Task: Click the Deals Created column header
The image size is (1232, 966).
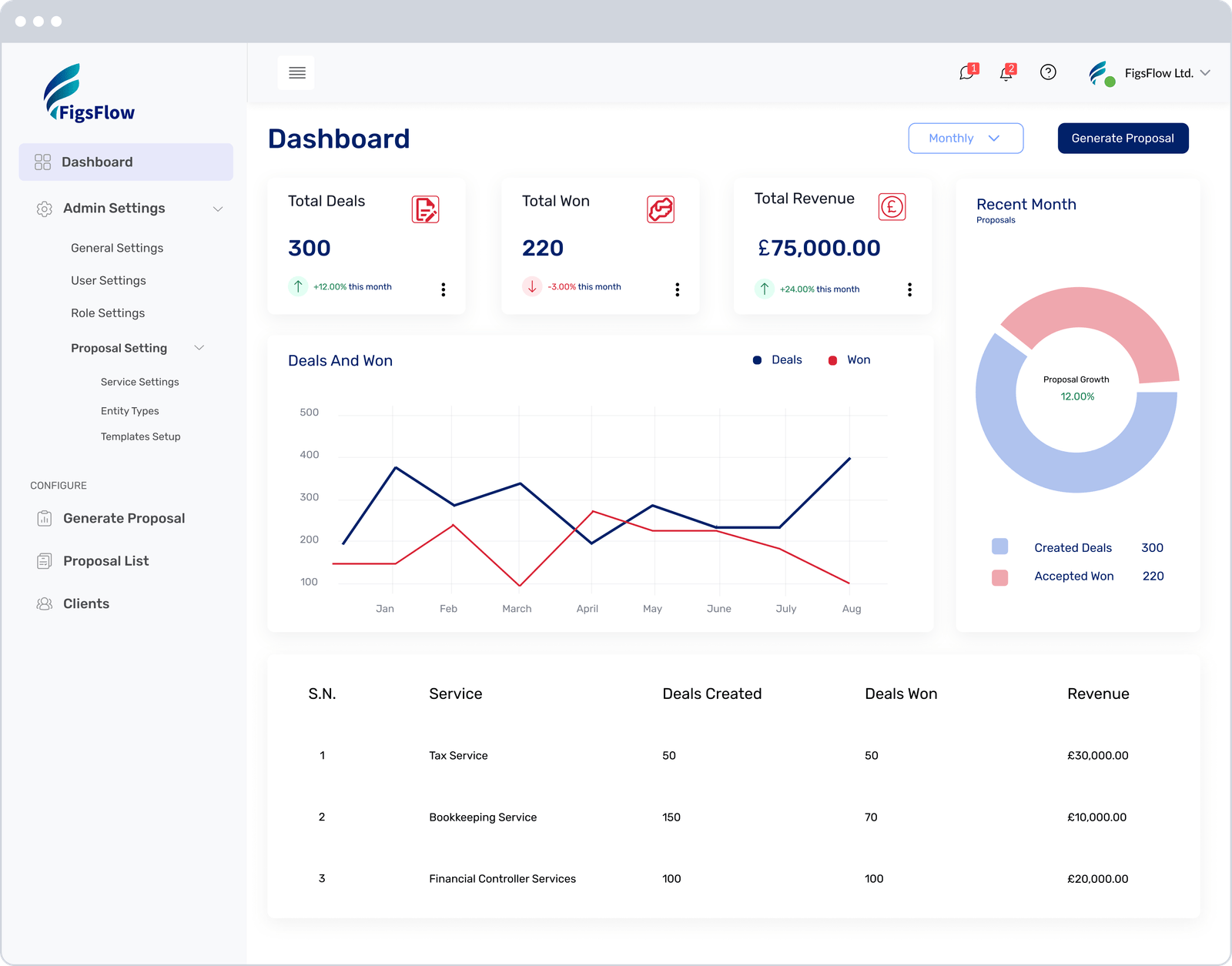Action: (x=712, y=694)
